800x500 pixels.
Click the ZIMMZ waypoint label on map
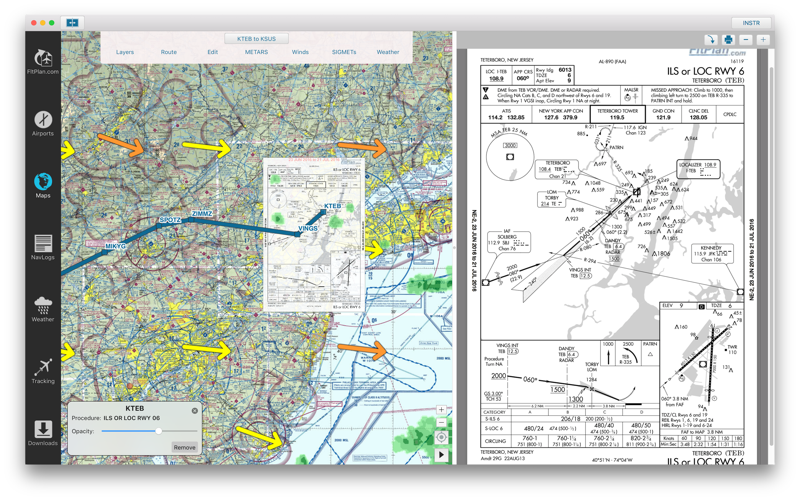[x=202, y=213]
